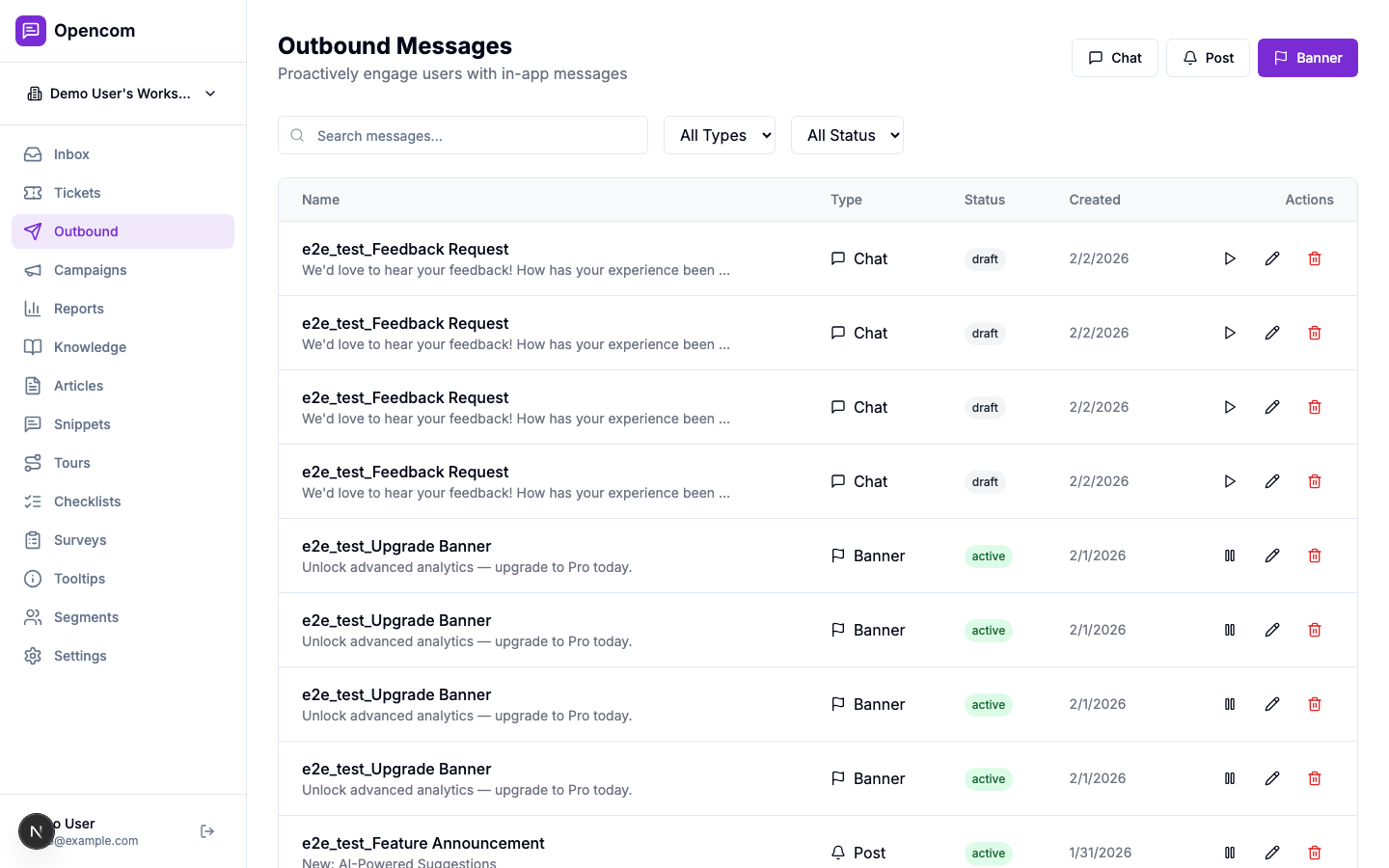The width and height of the screenshot is (1389, 868).
Task: Open Reports via the bar chart icon
Action: tap(32, 309)
